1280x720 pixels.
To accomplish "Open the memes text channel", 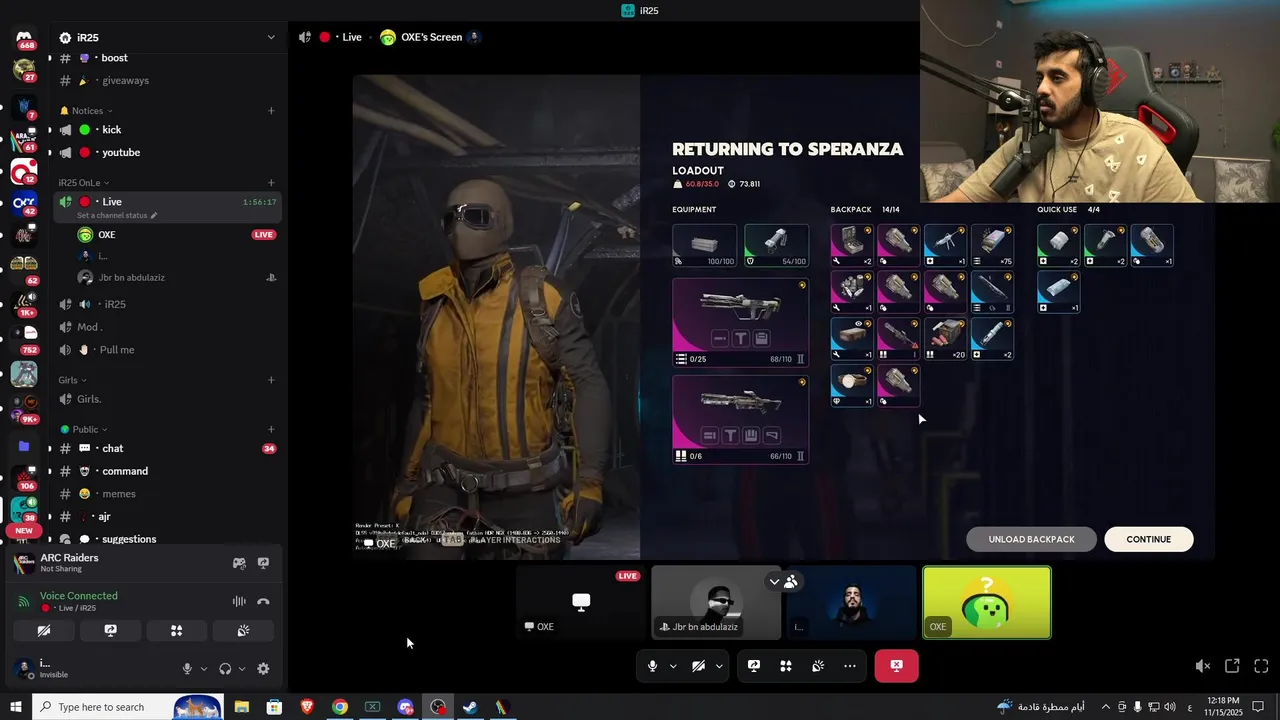I will click(x=167, y=494).
